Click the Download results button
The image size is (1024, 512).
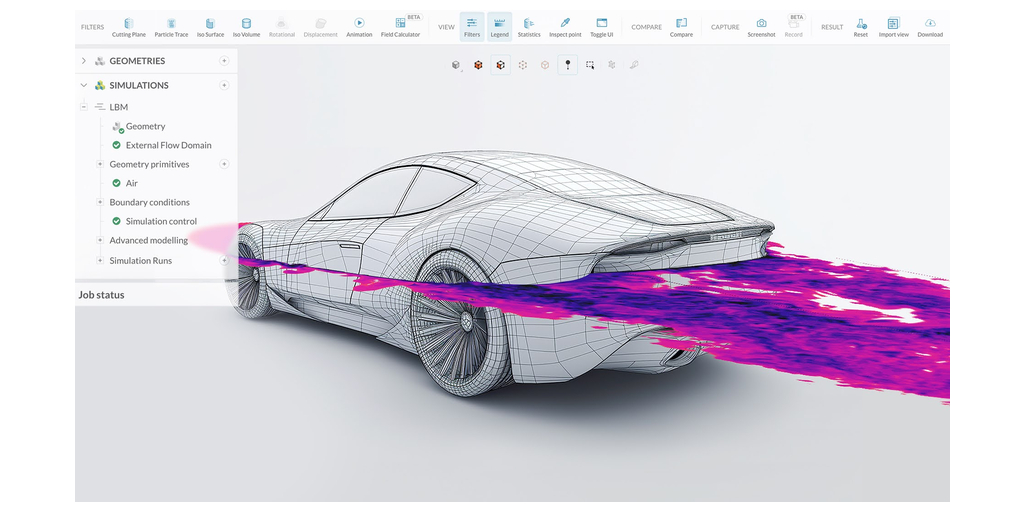tap(929, 27)
